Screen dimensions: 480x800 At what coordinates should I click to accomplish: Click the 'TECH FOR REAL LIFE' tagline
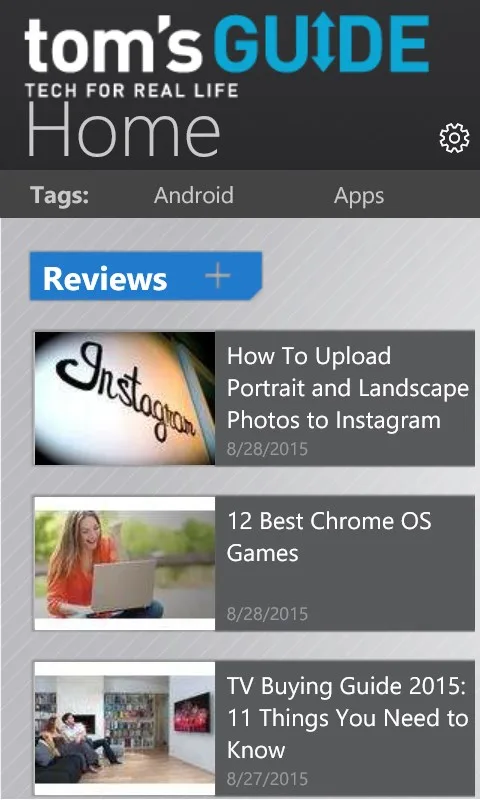[x=132, y=91]
